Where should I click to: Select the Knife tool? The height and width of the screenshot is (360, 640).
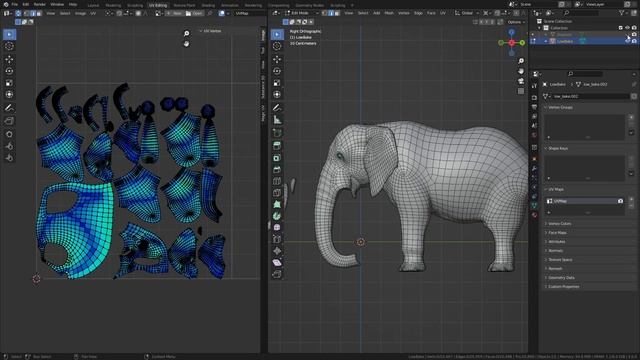[277, 193]
